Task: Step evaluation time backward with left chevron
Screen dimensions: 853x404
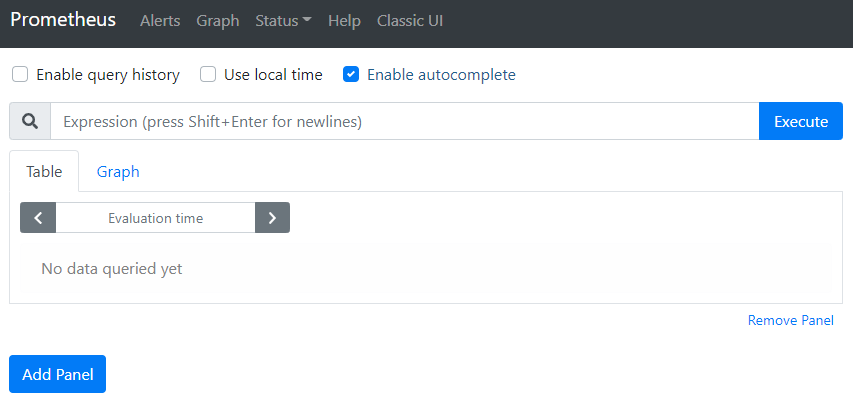Action: (x=38, y=218)
